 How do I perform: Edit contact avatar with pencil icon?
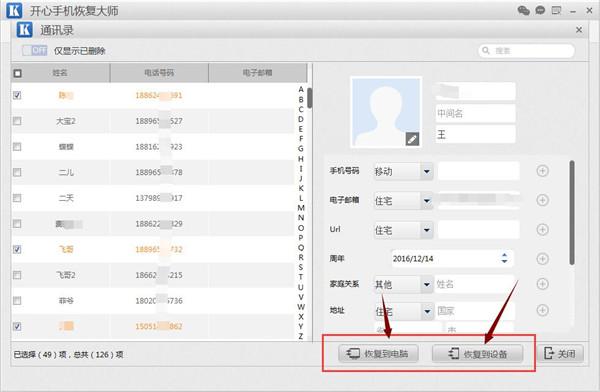[412, 139]
